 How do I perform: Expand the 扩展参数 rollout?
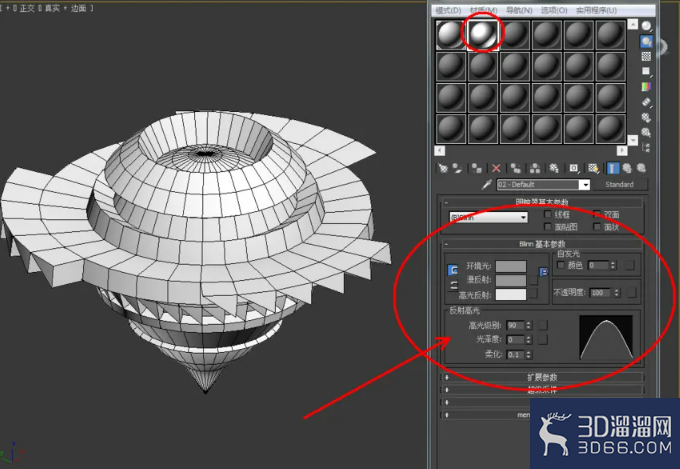[543, 377]
